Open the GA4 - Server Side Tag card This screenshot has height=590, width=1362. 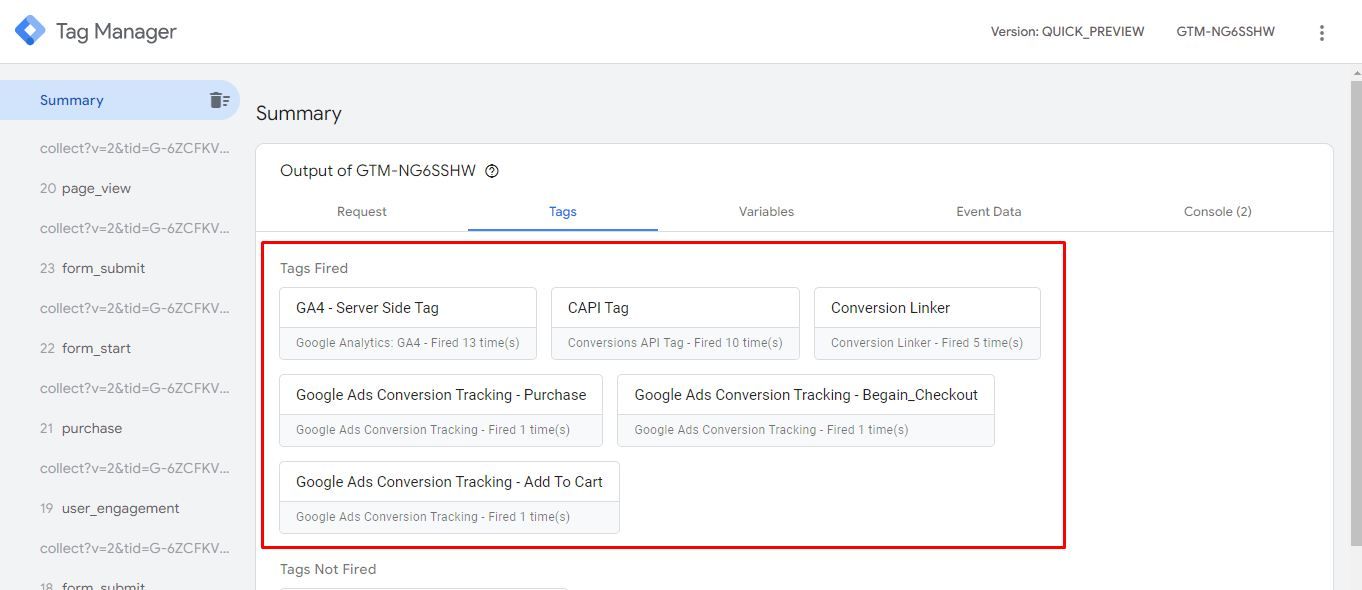tap(408, 324)
